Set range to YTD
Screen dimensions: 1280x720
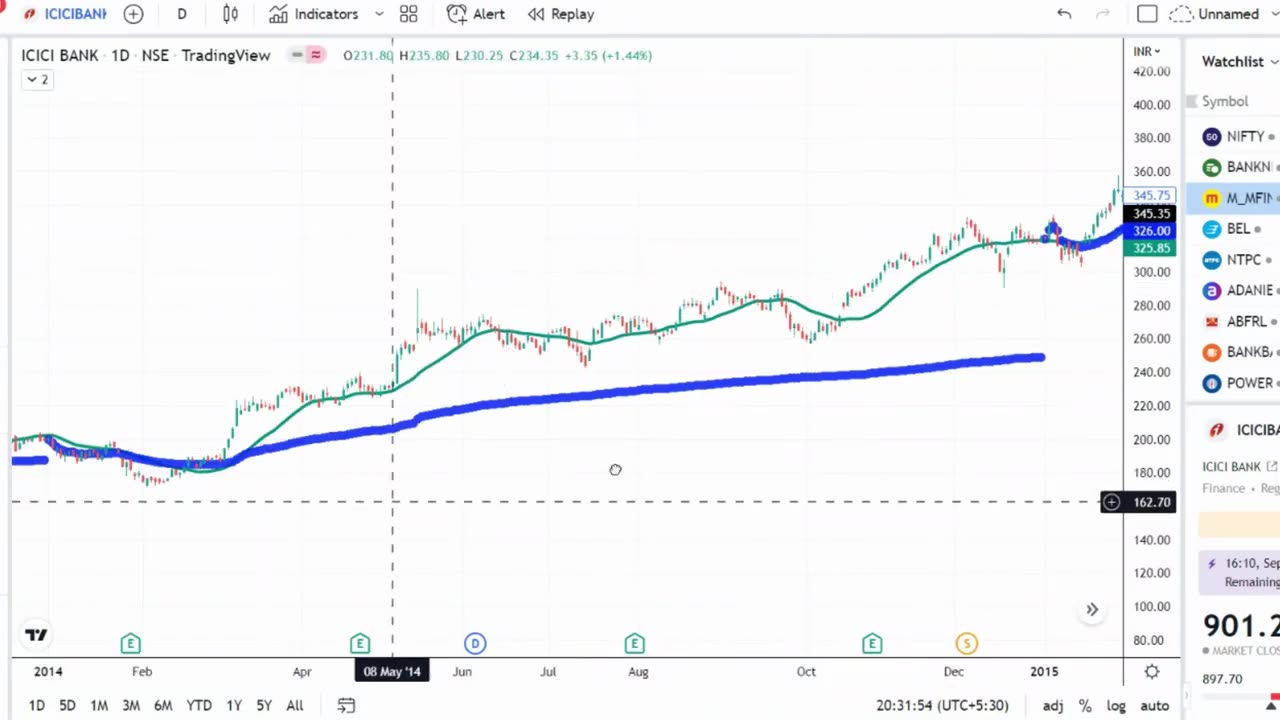[x=199, y=705]
